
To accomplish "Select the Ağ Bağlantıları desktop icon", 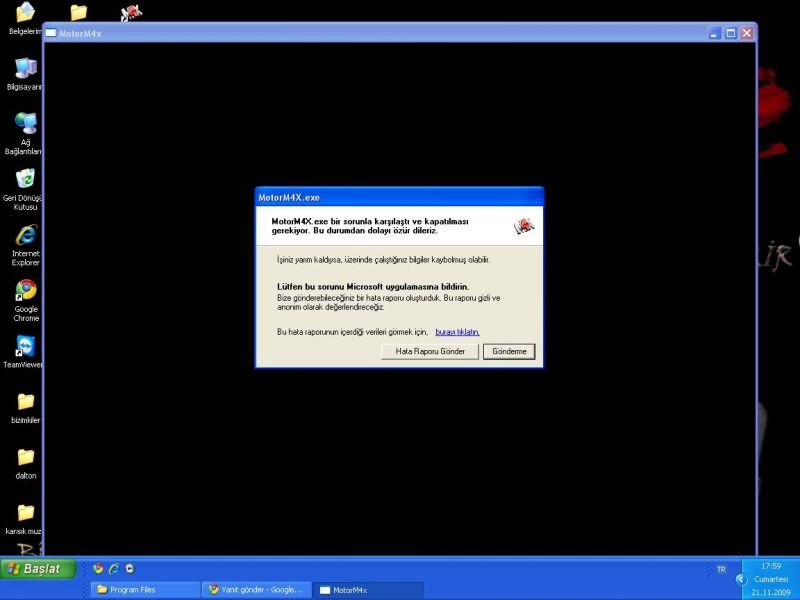I will coord(24,134).
